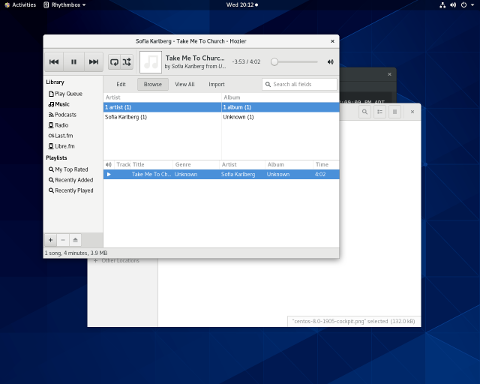Skip to the next track
Image resolution: width=480 pixels, height=384 pixels.
[x=94, y=62]
